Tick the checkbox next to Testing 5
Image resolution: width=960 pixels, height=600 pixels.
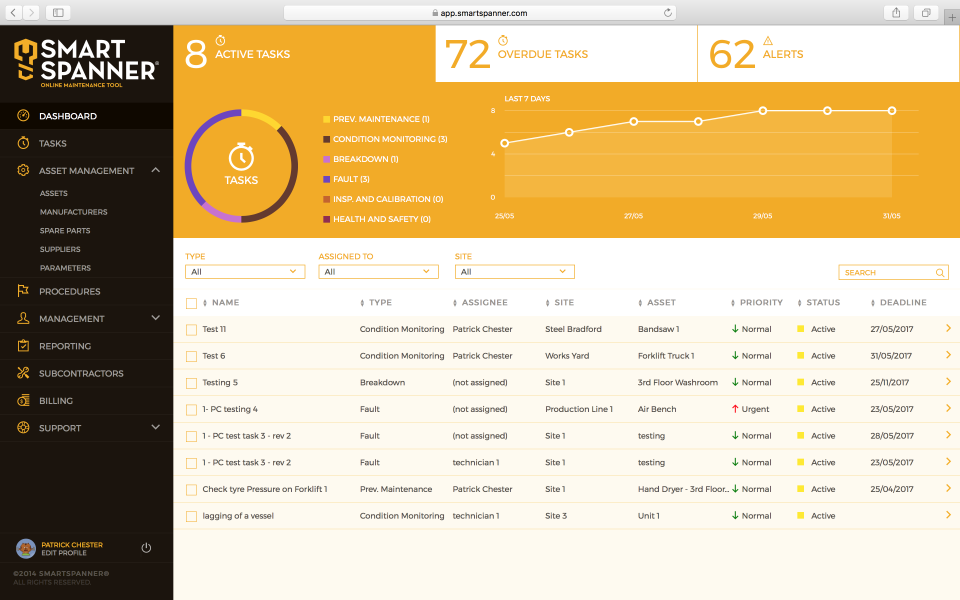tap(191, 382)
